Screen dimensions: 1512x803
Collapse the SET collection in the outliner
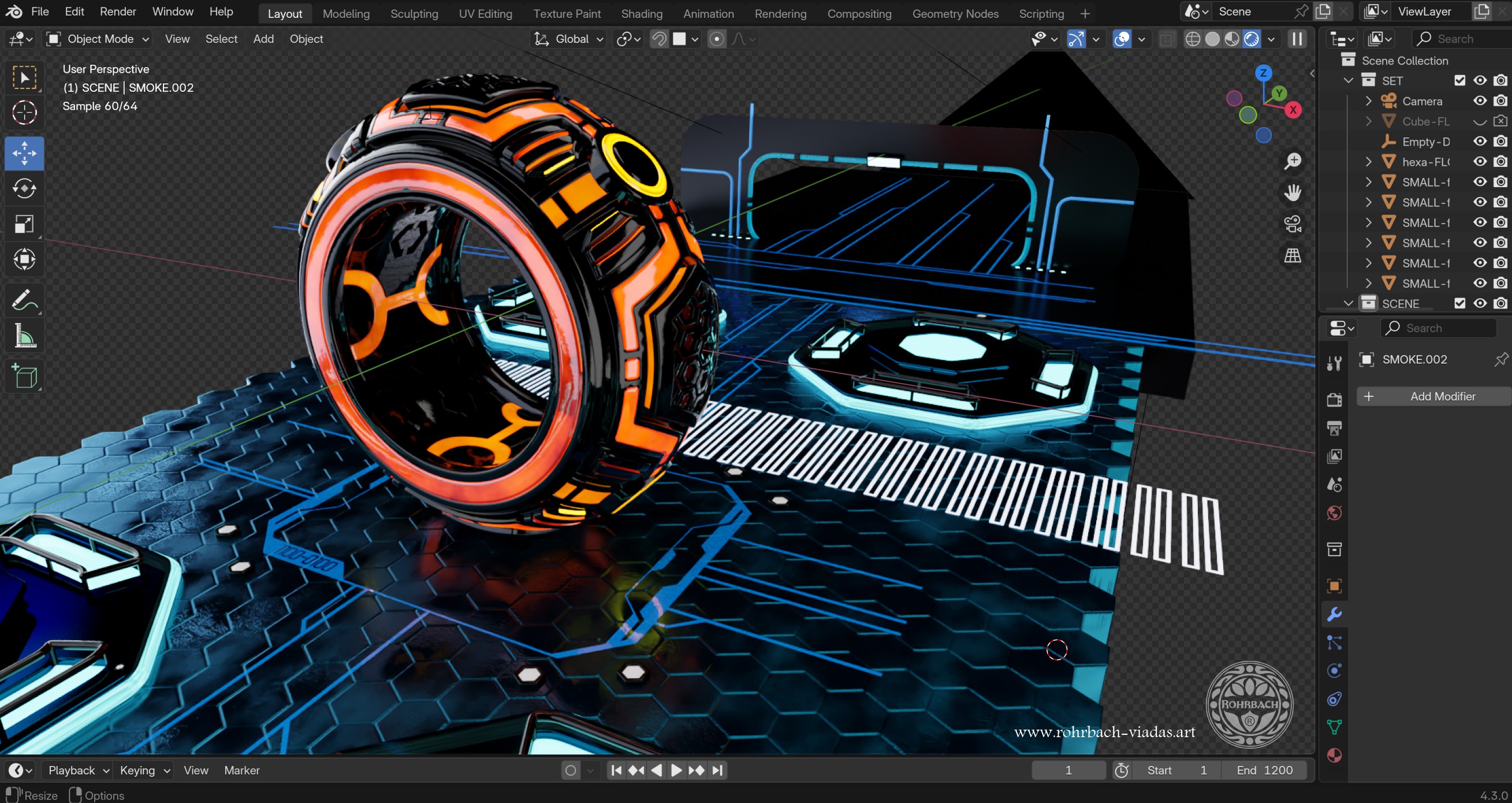[x=1347, y=80]
